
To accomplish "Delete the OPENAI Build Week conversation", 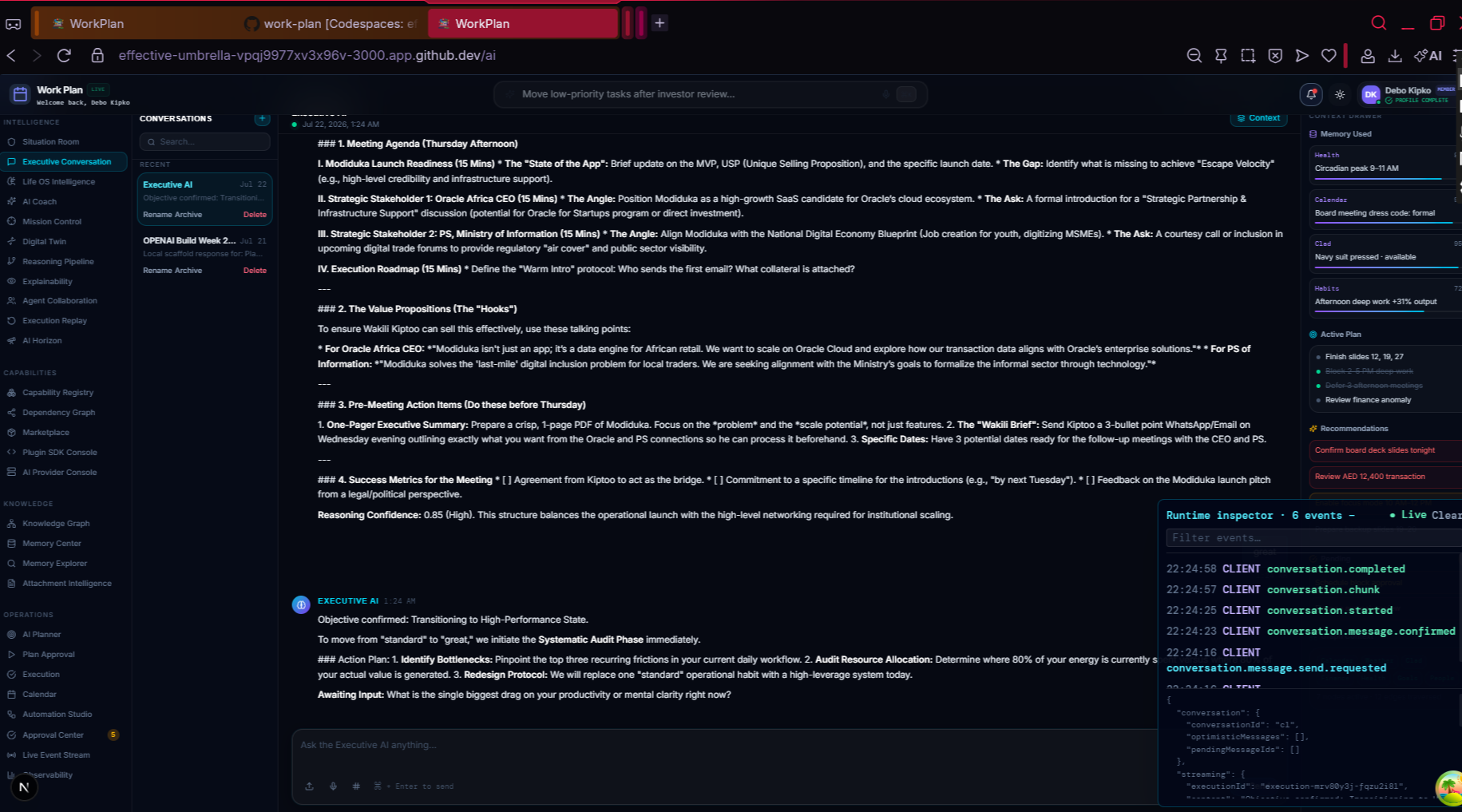I will pos(255,271).
